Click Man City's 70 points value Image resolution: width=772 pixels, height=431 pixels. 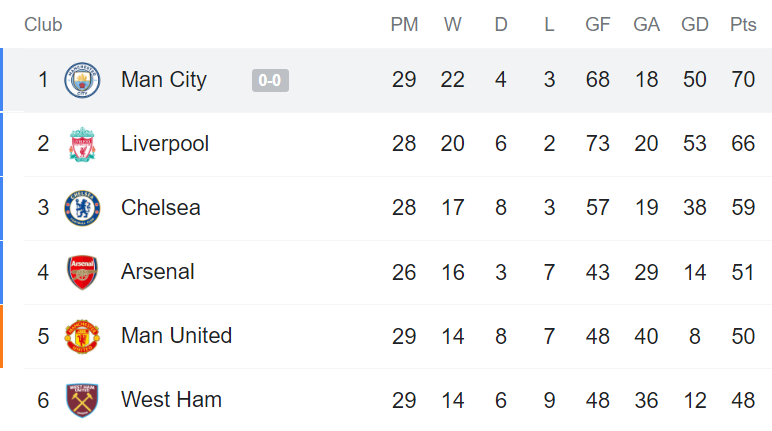pyautogui.click(x=743, y=80)
